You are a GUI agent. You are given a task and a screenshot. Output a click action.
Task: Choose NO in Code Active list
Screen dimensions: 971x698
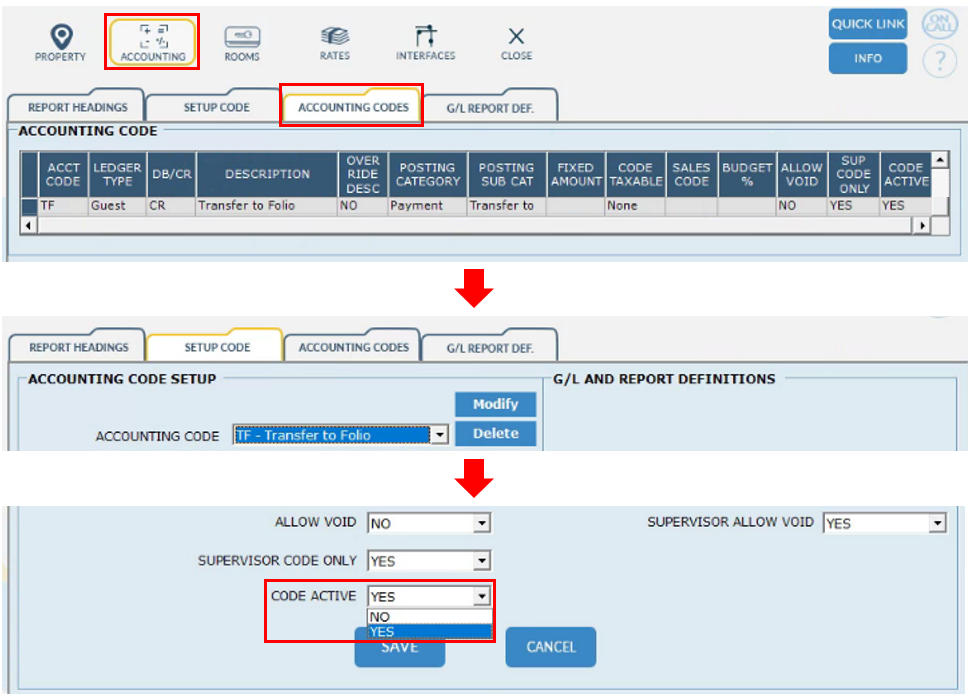pyautogui.click(x=380, y=617)
